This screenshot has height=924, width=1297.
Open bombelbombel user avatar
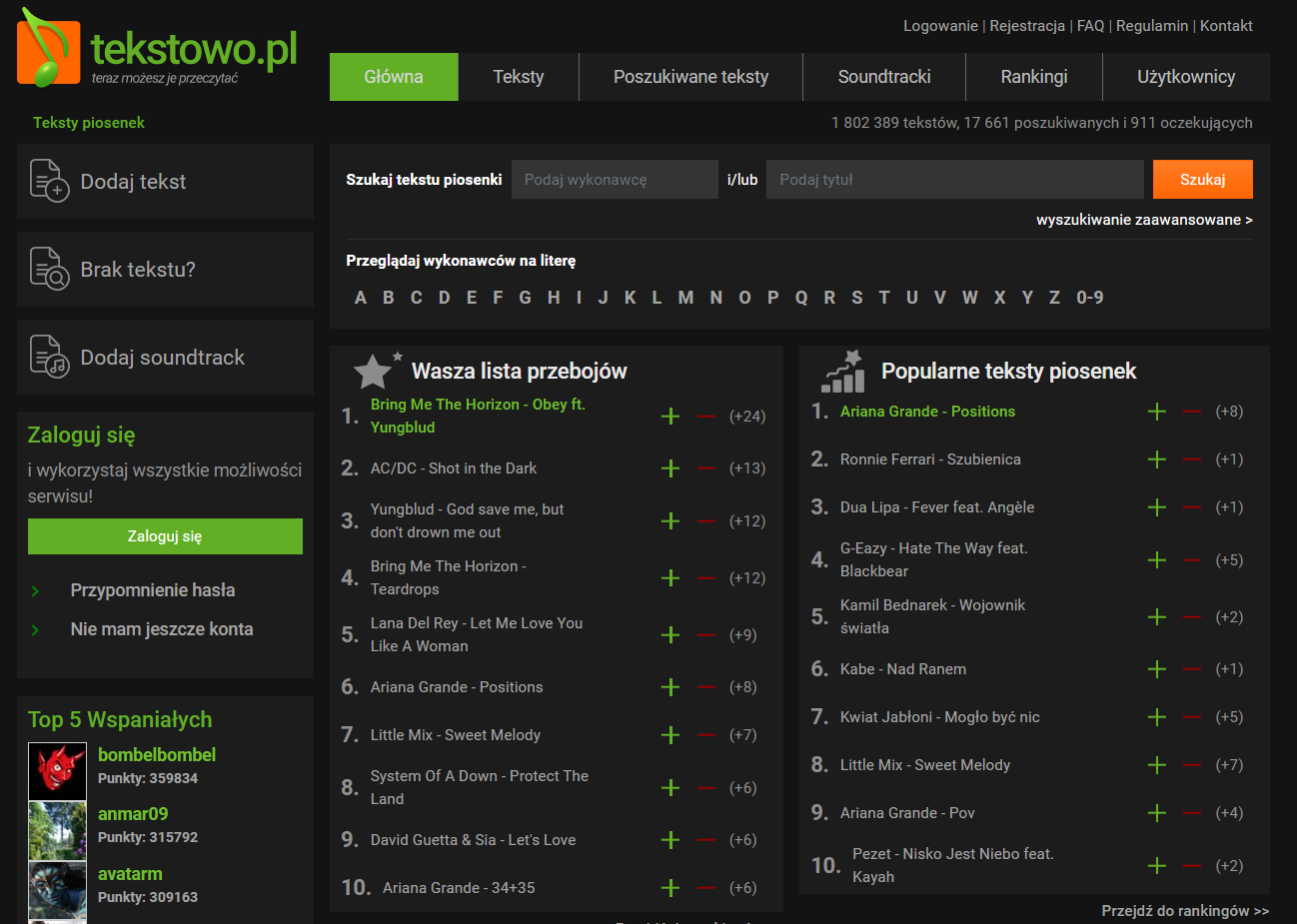57,771
